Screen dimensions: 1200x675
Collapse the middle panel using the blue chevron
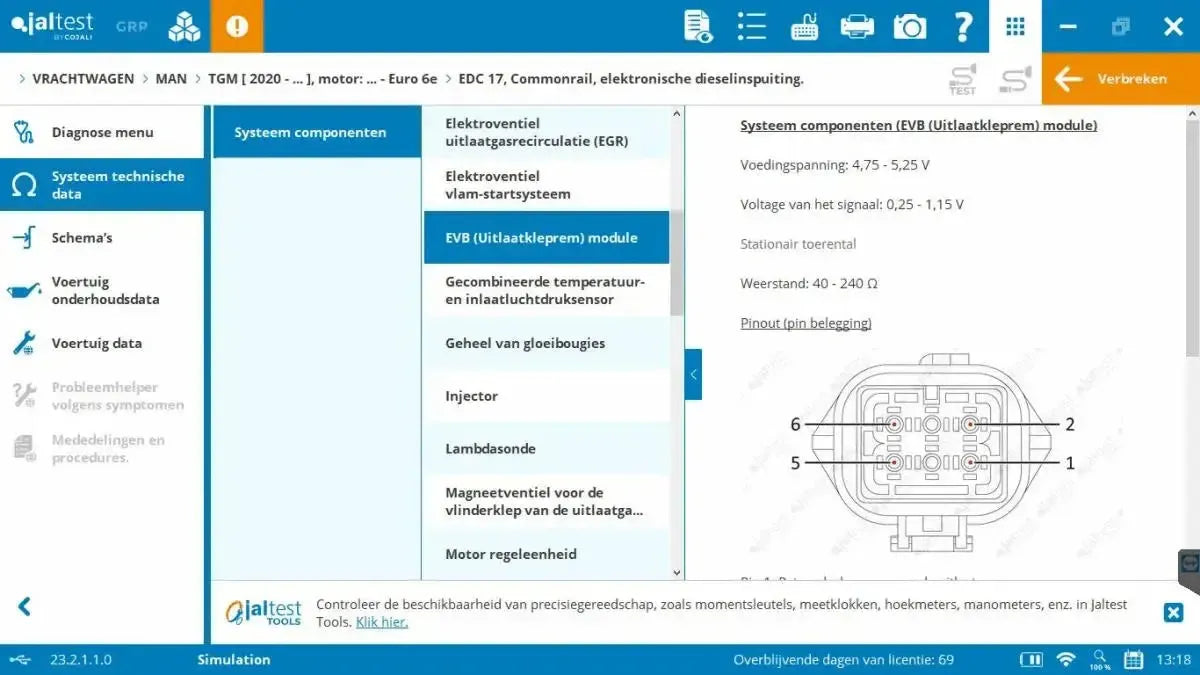(x=693, y=374)
